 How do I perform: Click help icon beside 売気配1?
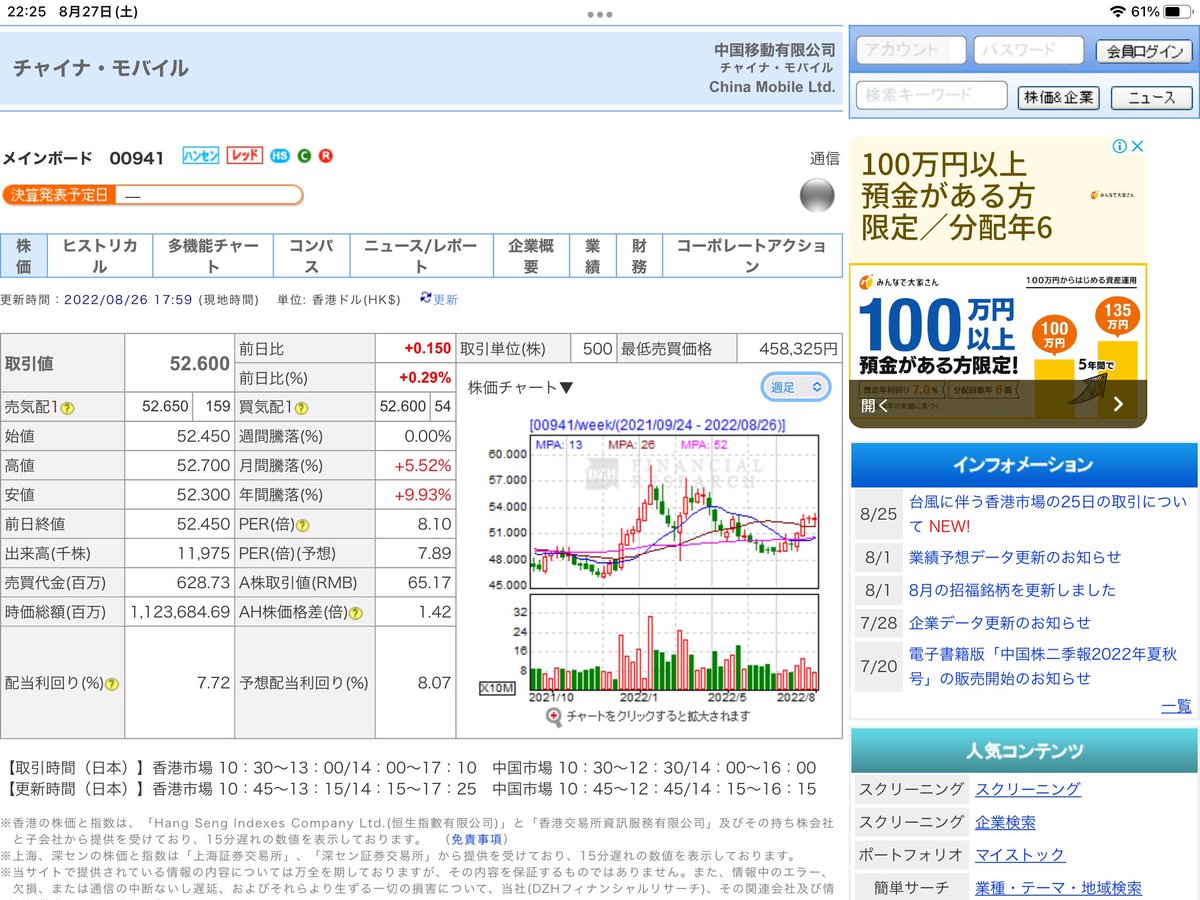point(67,408)
